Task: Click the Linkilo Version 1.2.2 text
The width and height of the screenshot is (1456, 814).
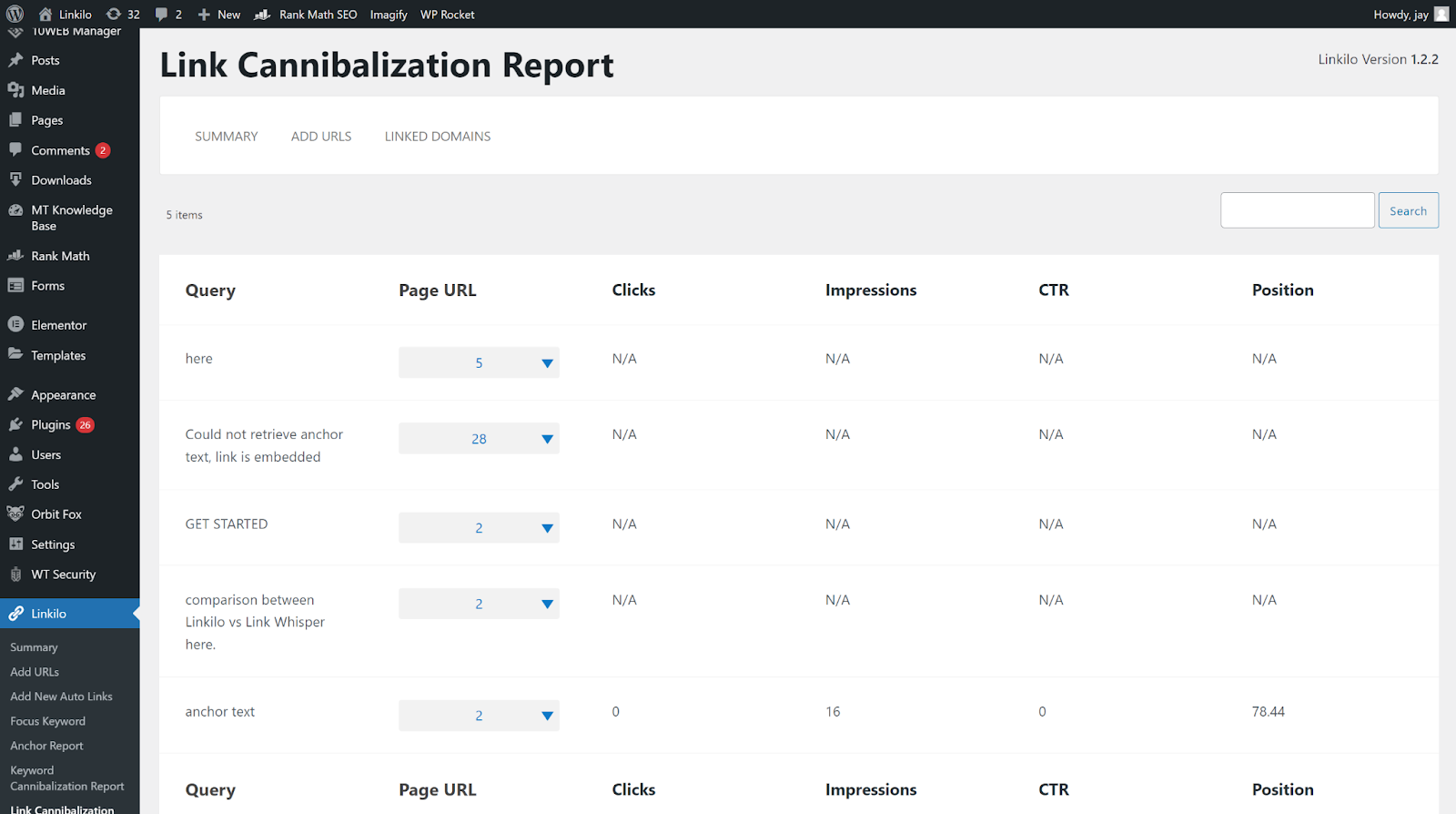Action: click(1379, 59)
